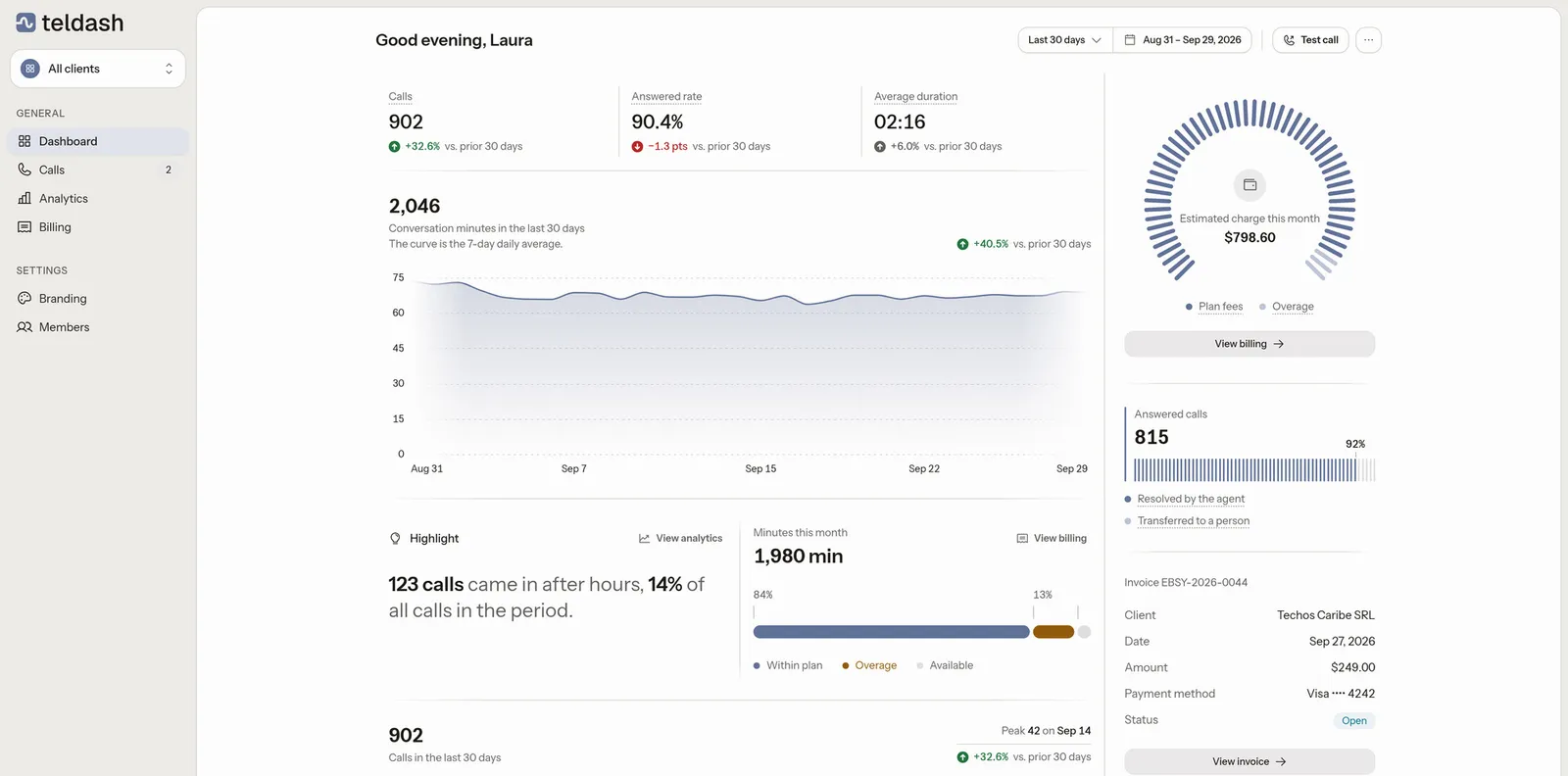
Task: Click the Test call button
Action: click(1310, 40)
